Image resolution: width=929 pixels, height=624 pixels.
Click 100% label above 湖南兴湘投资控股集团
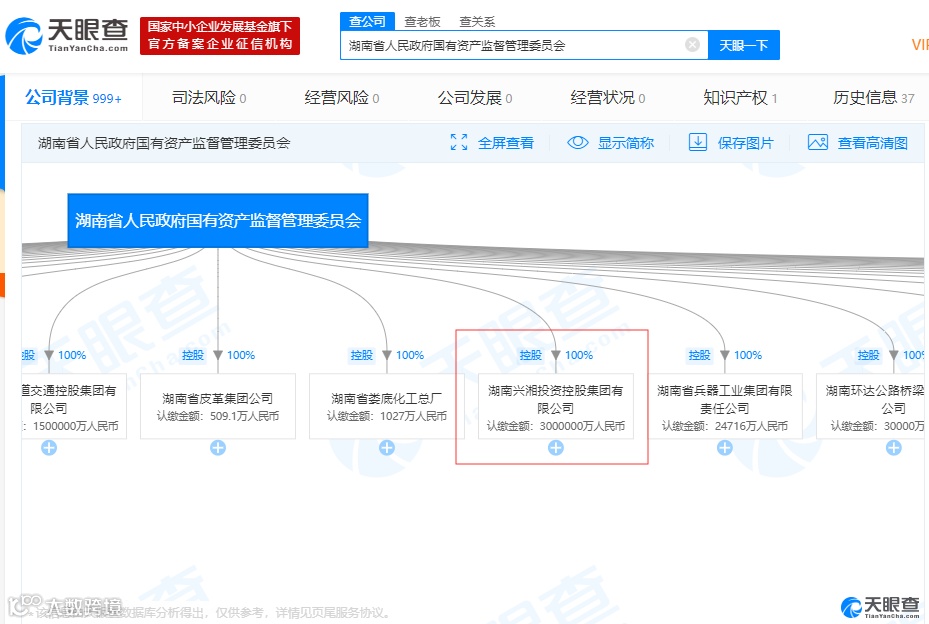click(579, 355)
